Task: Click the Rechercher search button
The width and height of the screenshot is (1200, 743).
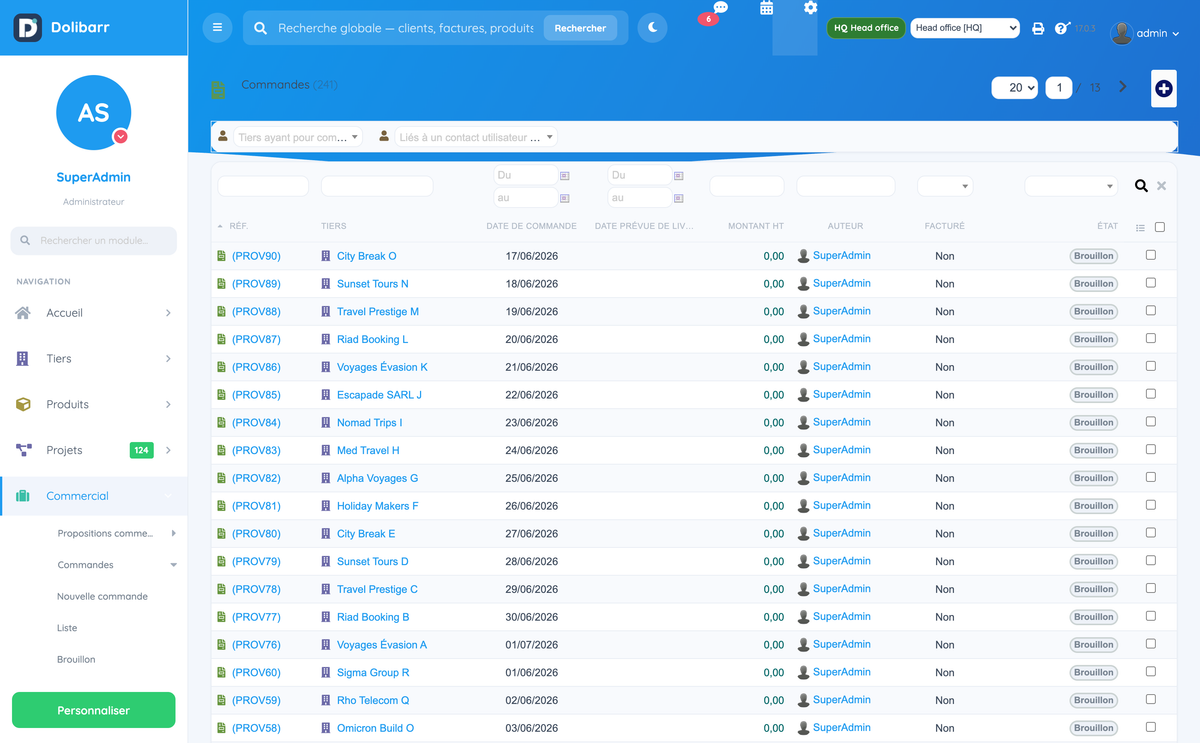Action: tap(580, 28)
